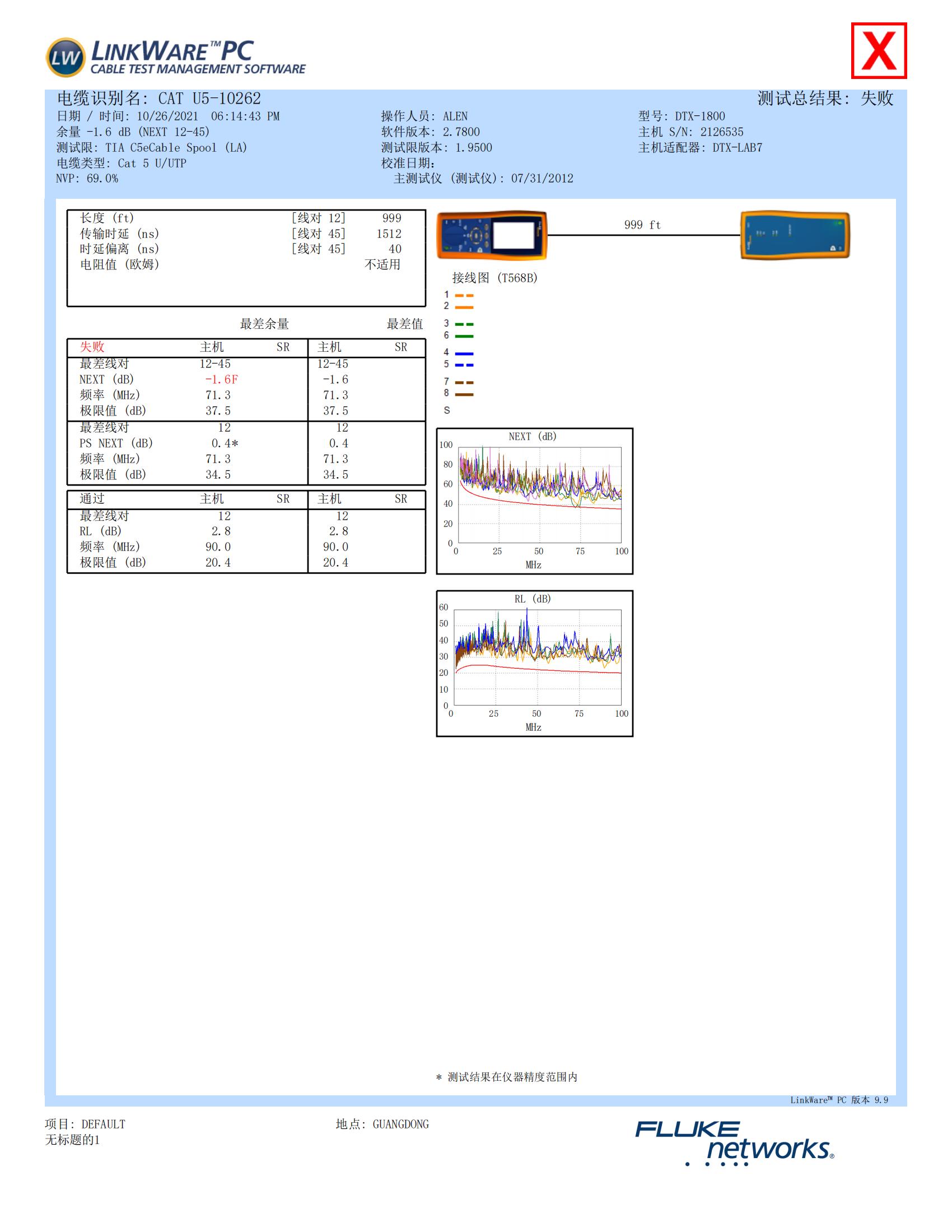Select the blue remote tester unit image
This screenshot has height=1232, width=952.
(794, 235)
